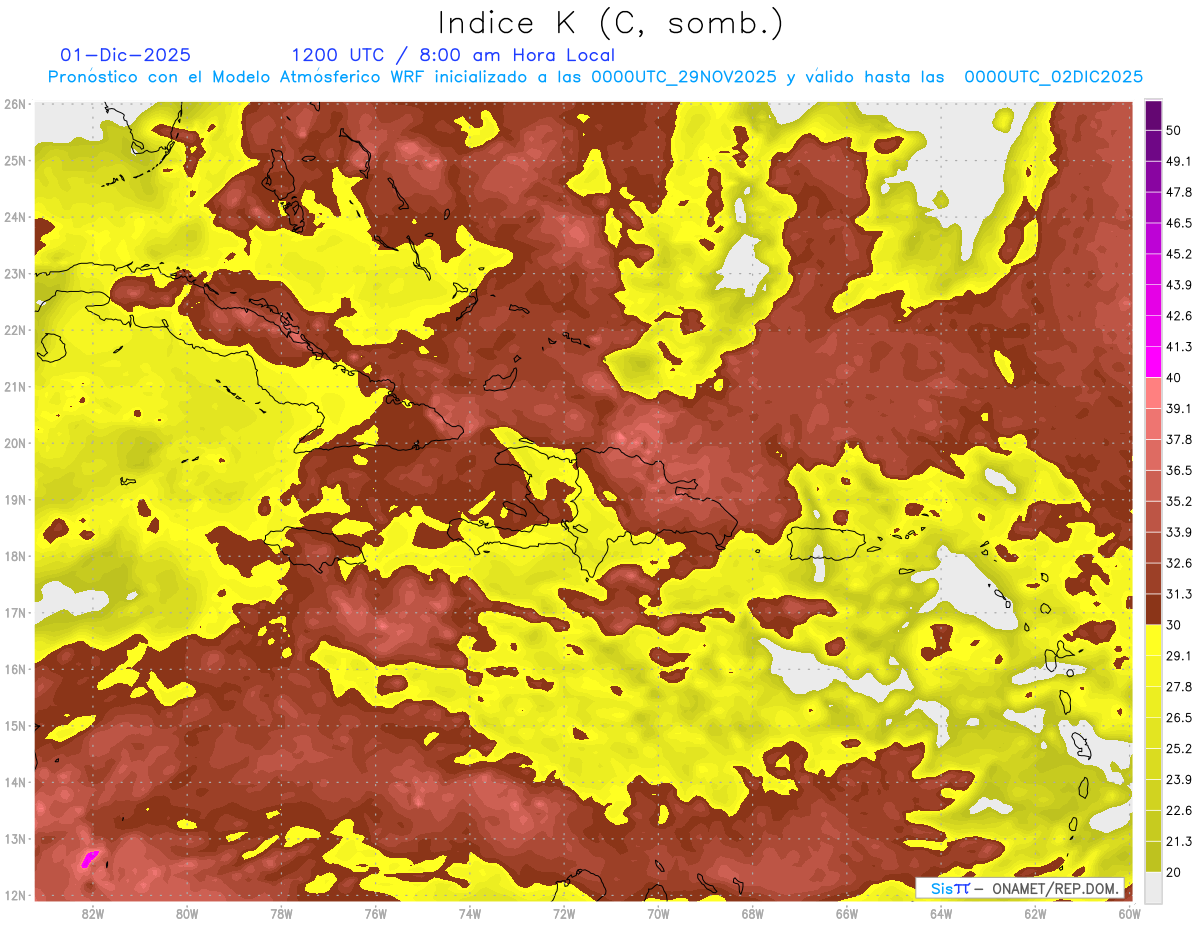Click the 78W longitude label

click(x=281, y=913)
